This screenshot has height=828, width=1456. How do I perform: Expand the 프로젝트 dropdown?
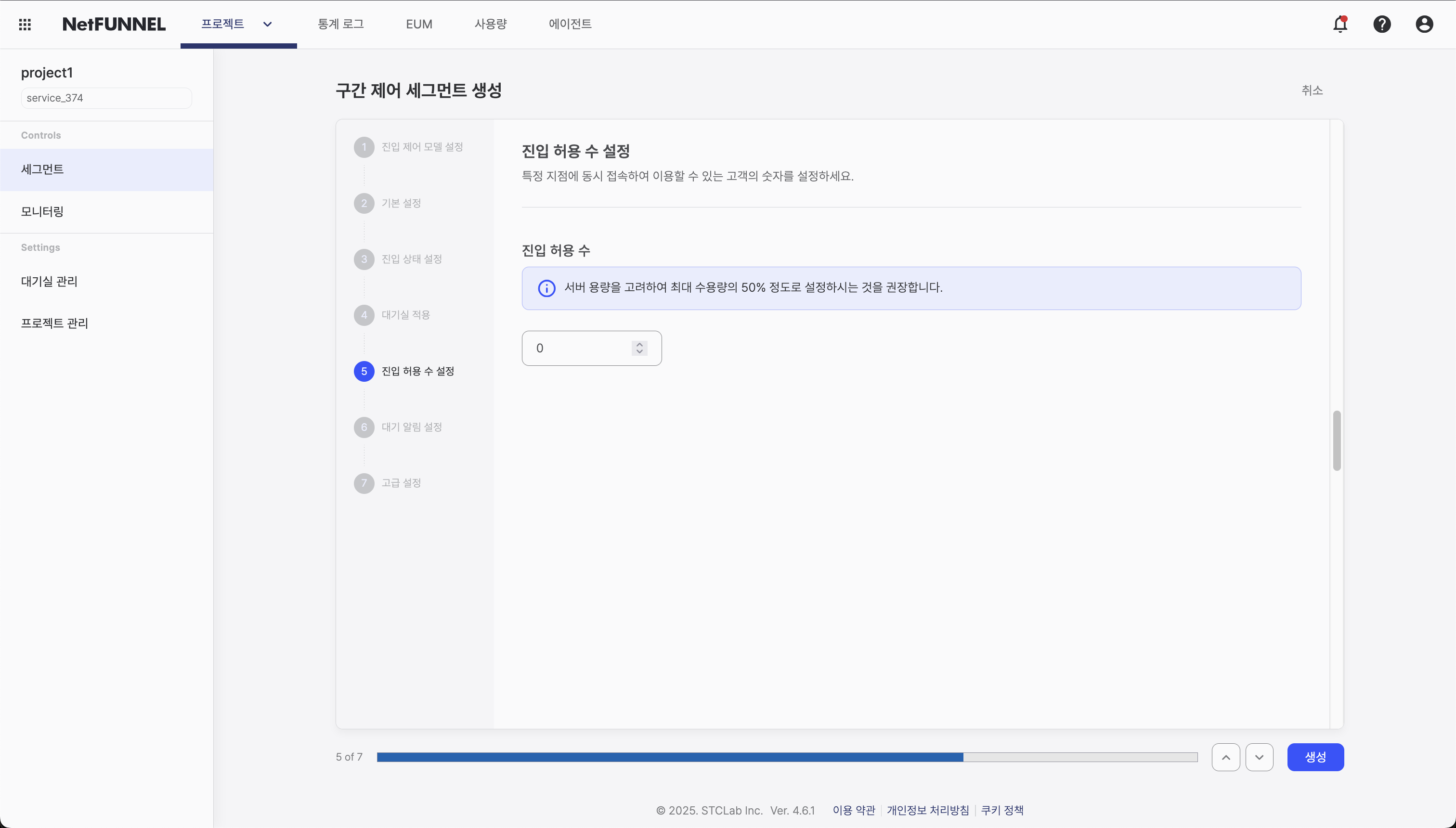point(267,25)
